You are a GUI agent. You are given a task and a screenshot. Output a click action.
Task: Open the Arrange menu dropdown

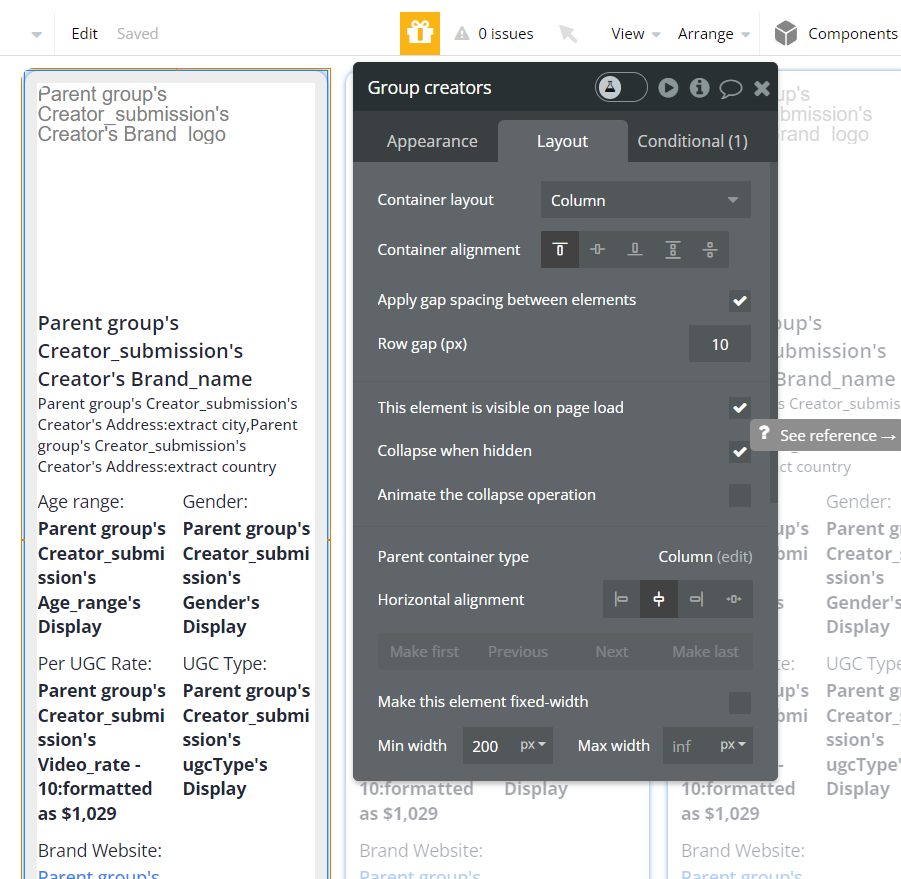pos(714,34)
